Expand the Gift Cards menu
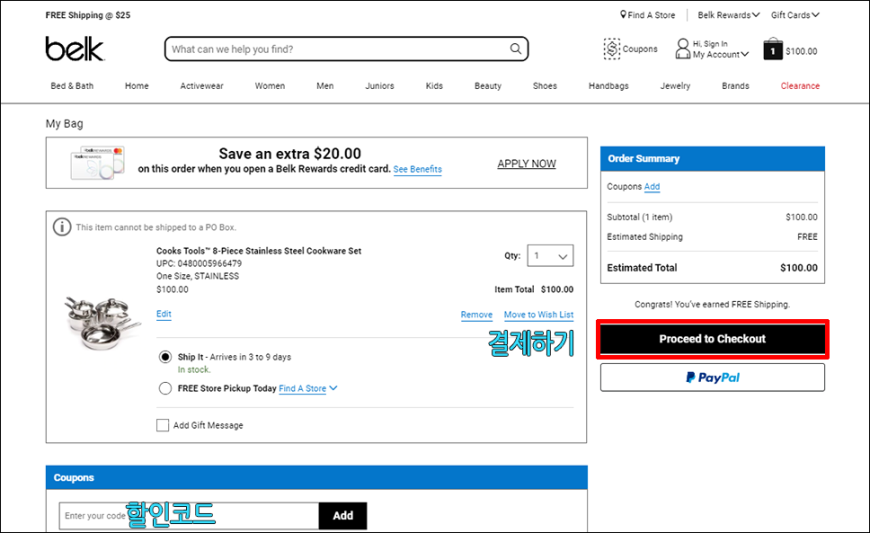This screenshot has height=533, width=870. (x=795, y=15)
